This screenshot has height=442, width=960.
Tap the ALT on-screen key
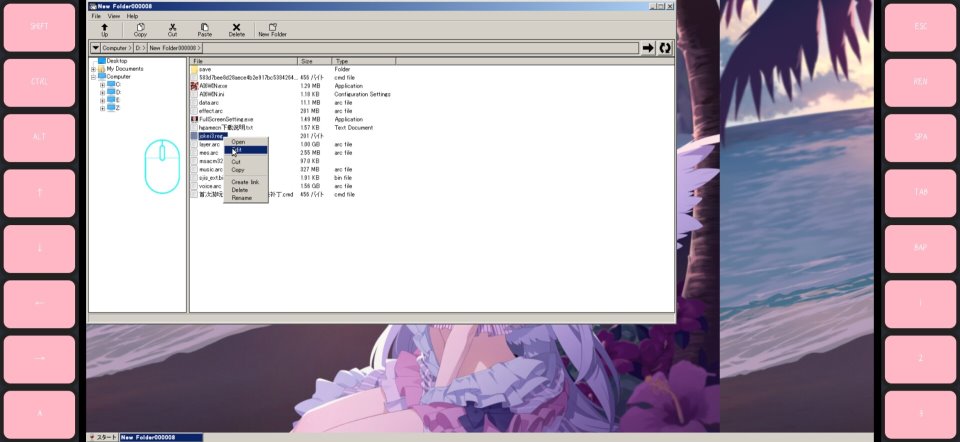pyautogui.click(x=39, y=137)
